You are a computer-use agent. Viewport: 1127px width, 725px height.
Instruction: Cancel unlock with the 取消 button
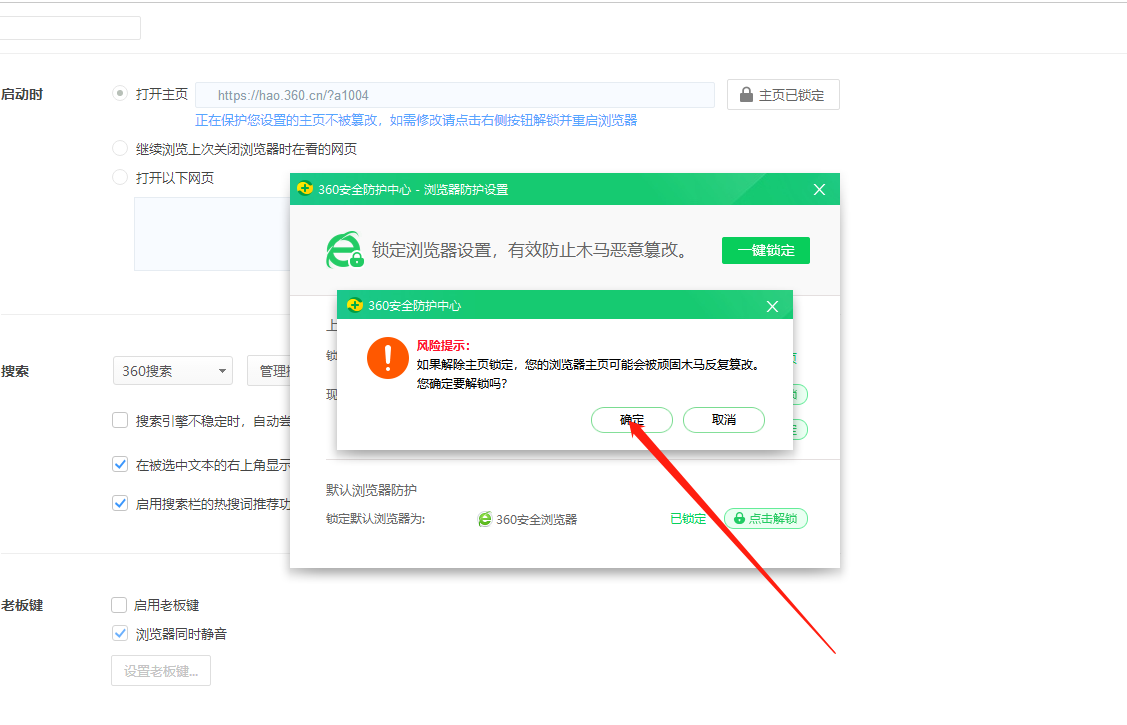(x=723, y=420)
